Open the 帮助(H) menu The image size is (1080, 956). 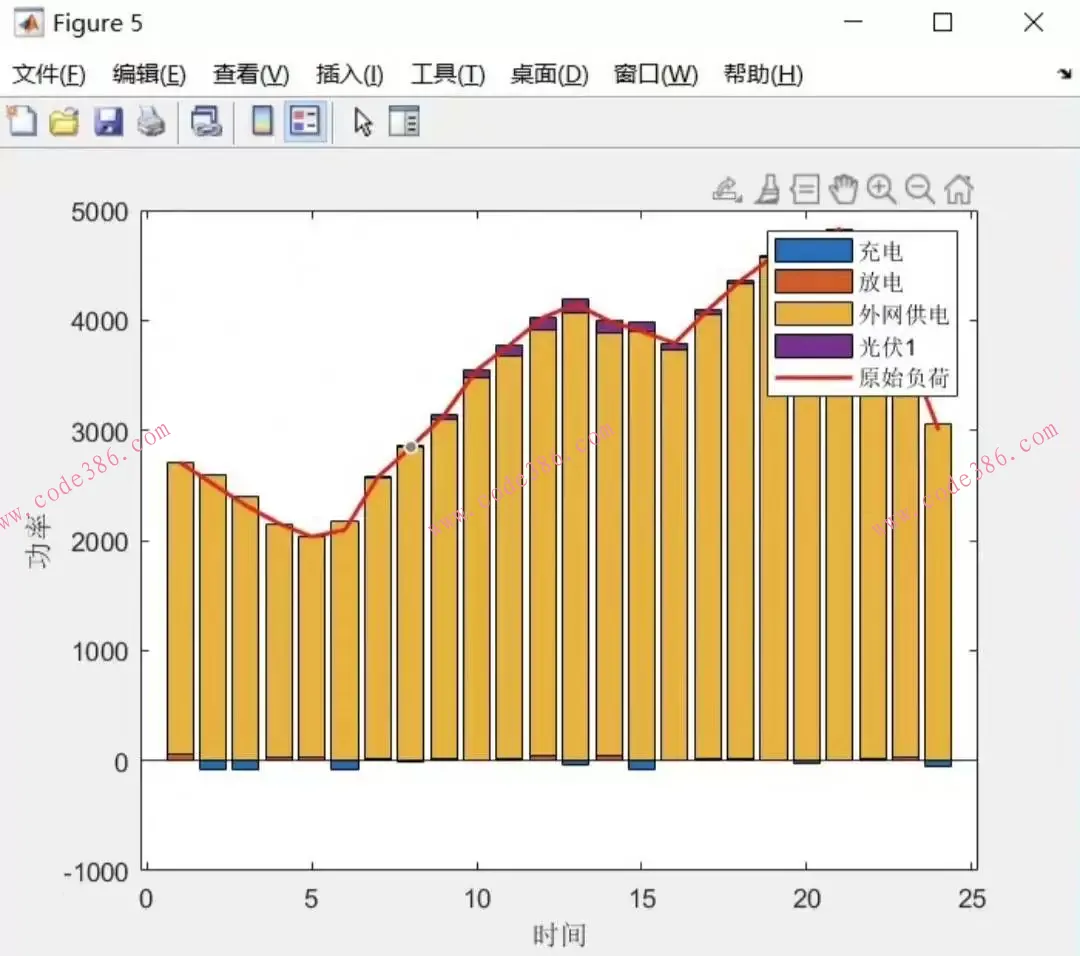(x=763, y=74)
